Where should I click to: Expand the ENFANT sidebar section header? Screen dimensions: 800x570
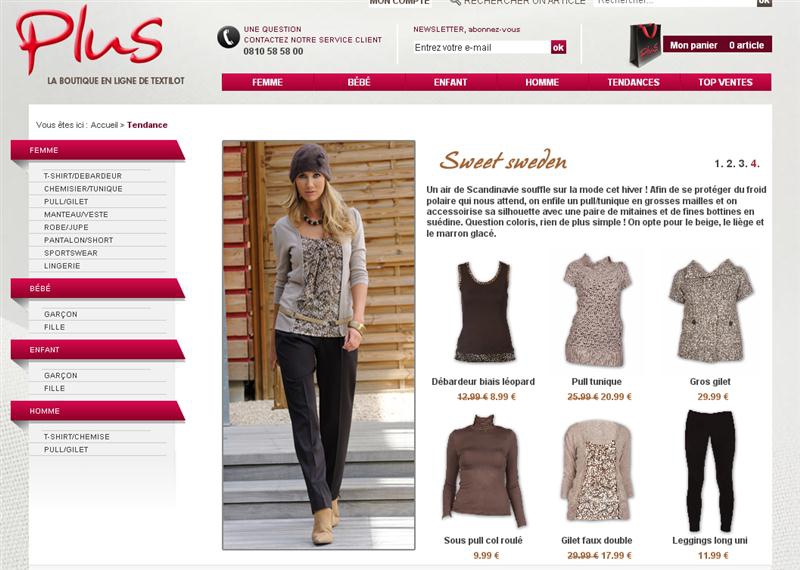97,350
